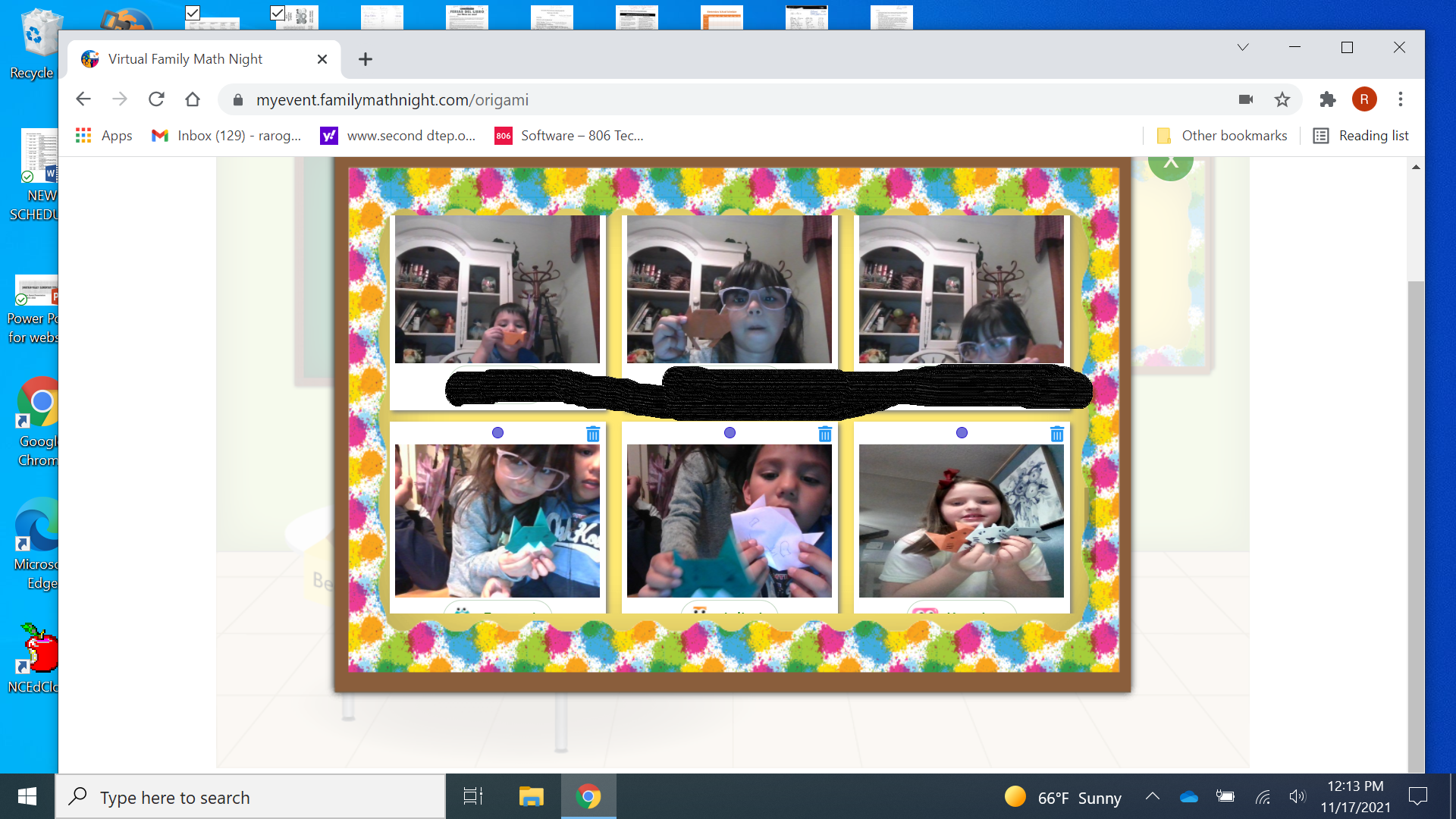Image resolution: width=1456 pixels, height=819 pixels.
Task: Go to browser home page
Action: (x=193, y=99)
